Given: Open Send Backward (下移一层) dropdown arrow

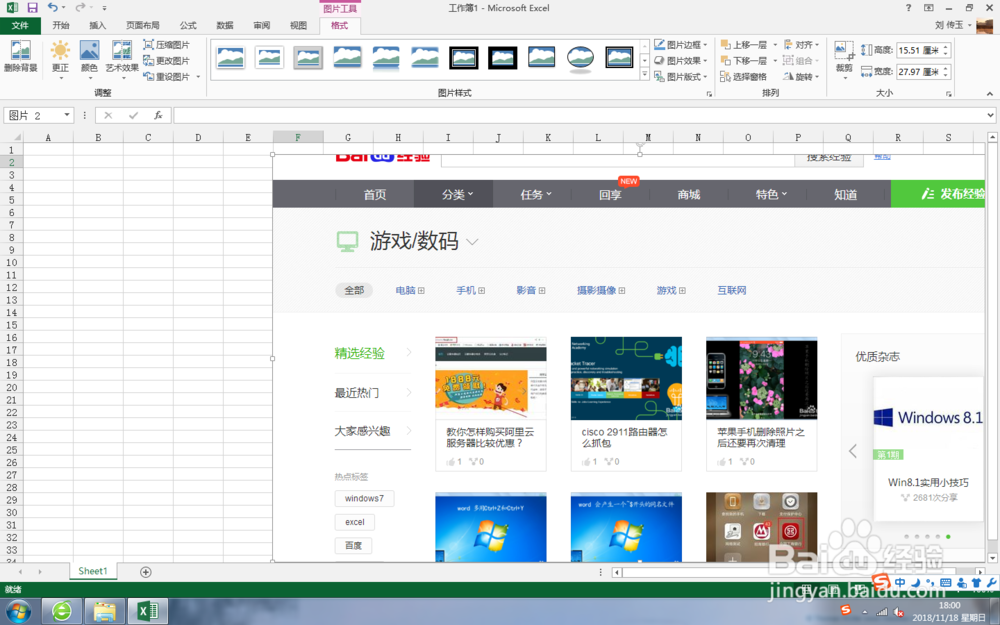Looking at the screenshot, I should [775, 61].
